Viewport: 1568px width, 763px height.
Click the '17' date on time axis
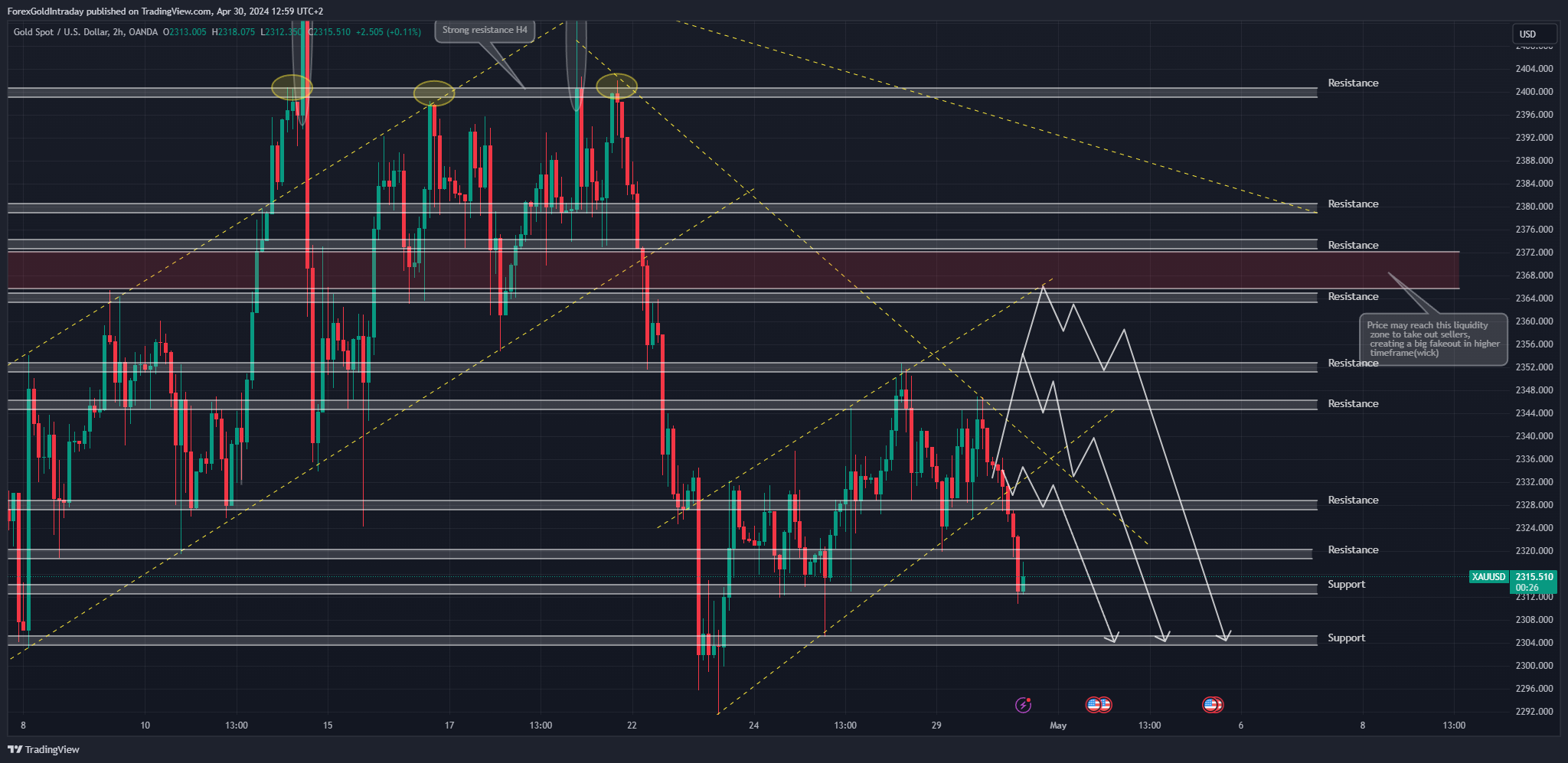[449, 726]
